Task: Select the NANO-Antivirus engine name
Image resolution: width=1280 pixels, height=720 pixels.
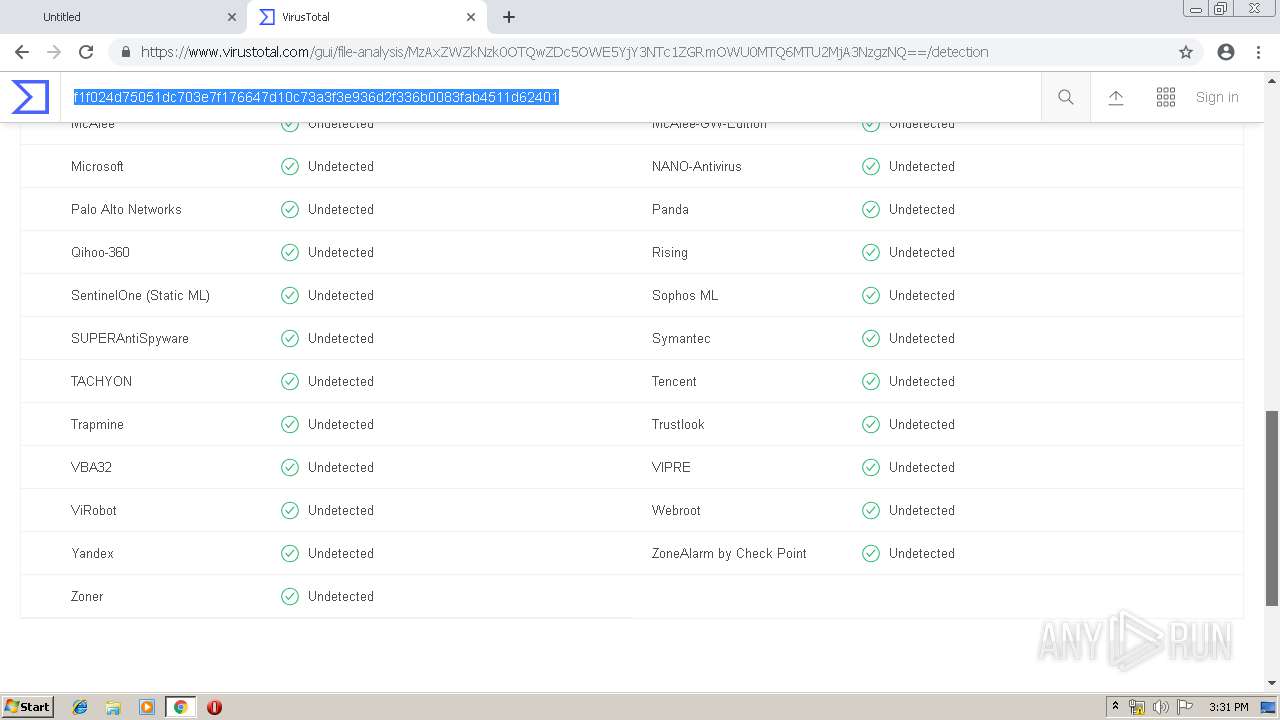Action: point(697,166)
